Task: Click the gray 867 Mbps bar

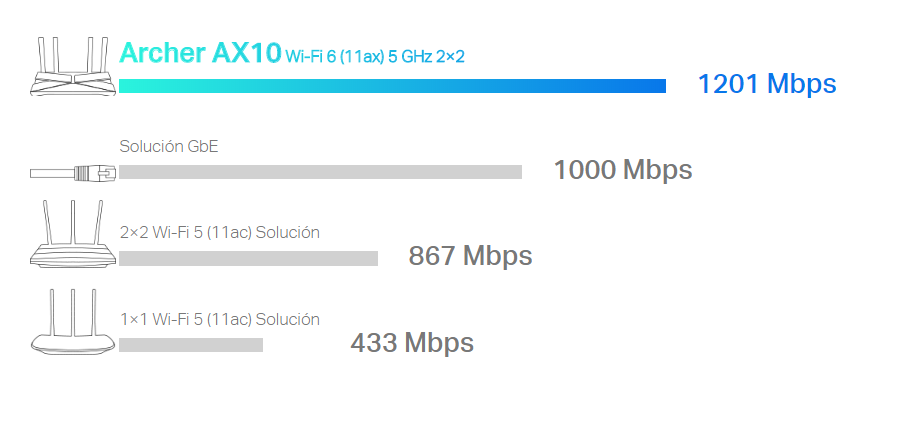Action: [x=248, y=258]
